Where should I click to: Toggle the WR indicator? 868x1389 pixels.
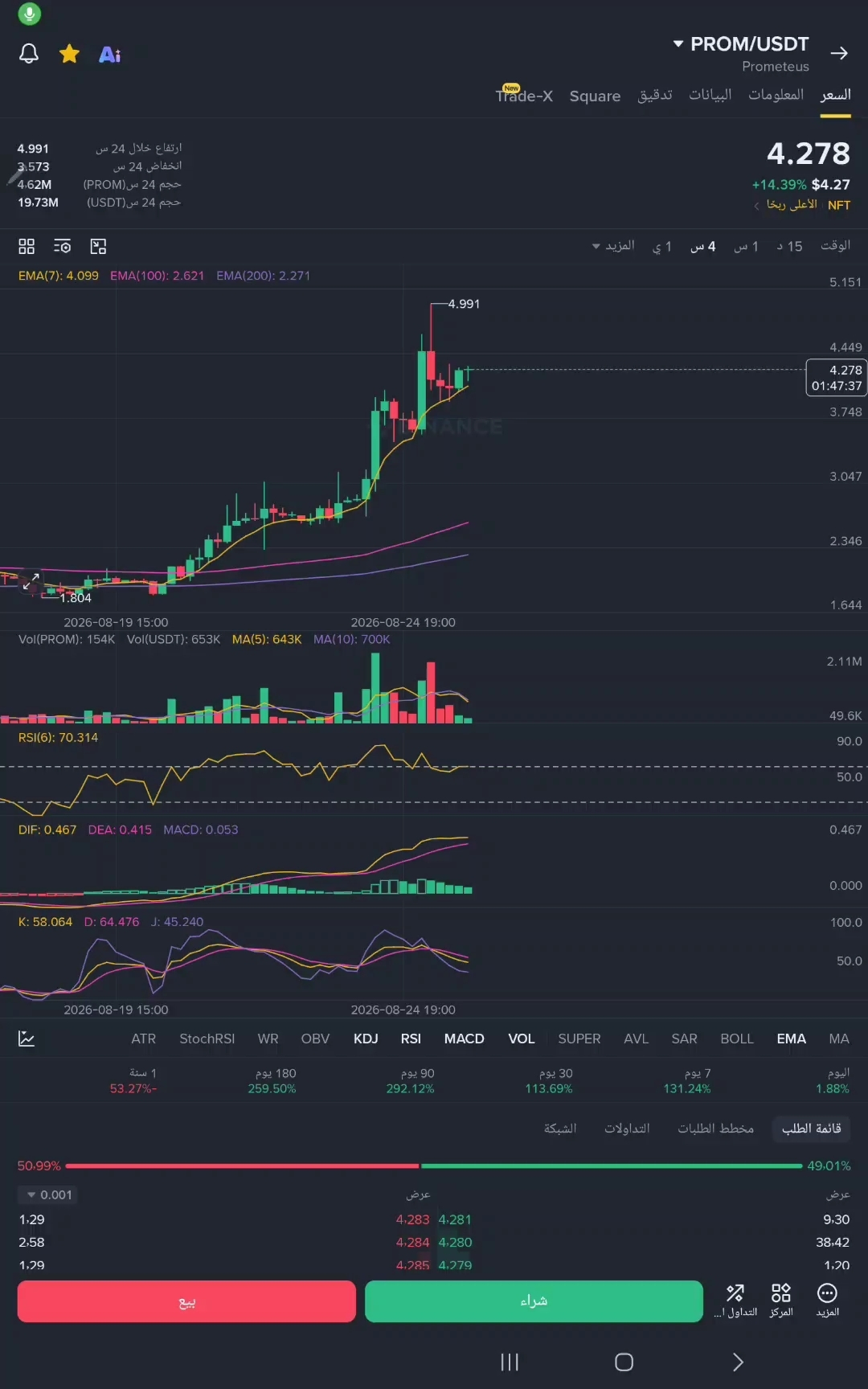(x=268, y=1039)
